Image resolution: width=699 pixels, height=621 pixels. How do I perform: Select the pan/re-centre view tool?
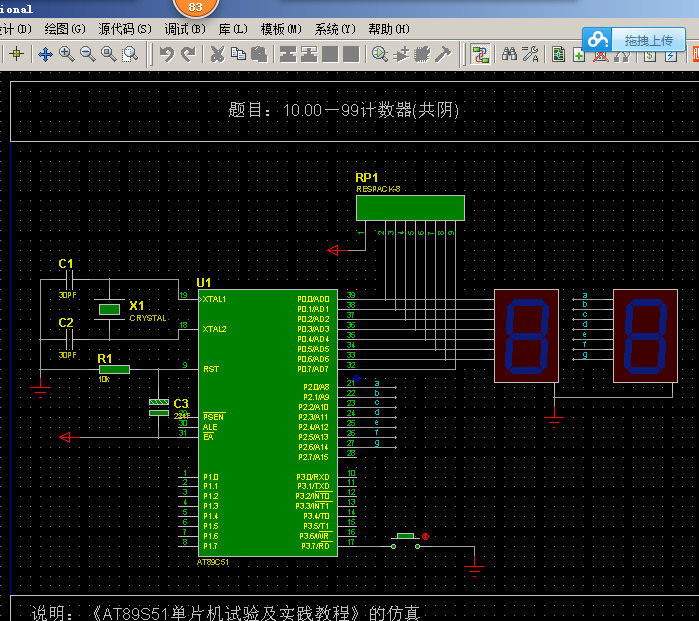(45, 54)
